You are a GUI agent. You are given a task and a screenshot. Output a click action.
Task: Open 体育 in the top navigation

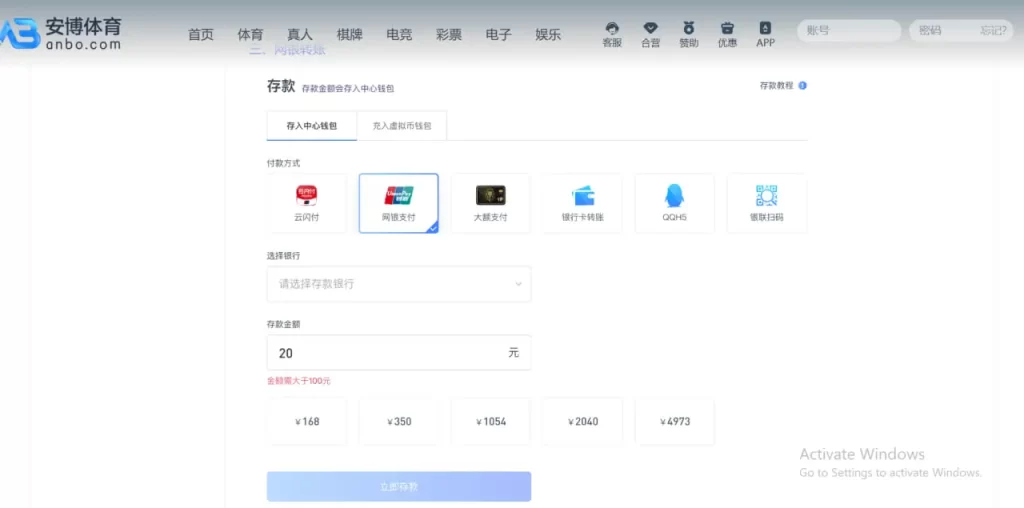pyautogui.click(x=250, y=35)
